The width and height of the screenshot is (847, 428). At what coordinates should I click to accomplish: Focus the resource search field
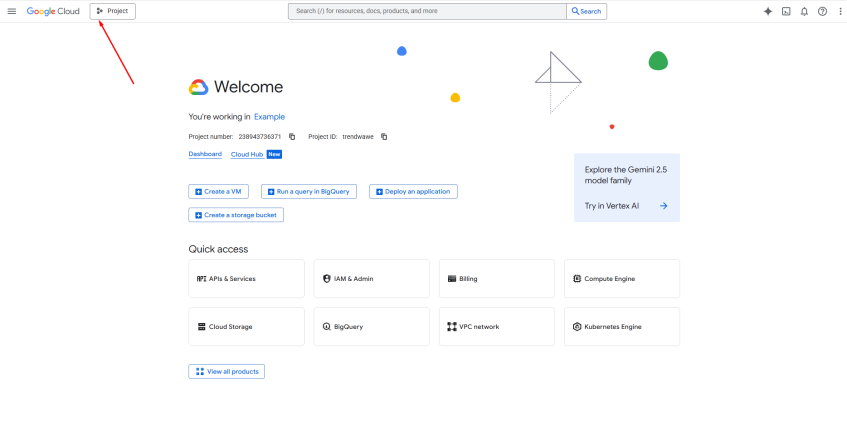click(427, 11)
